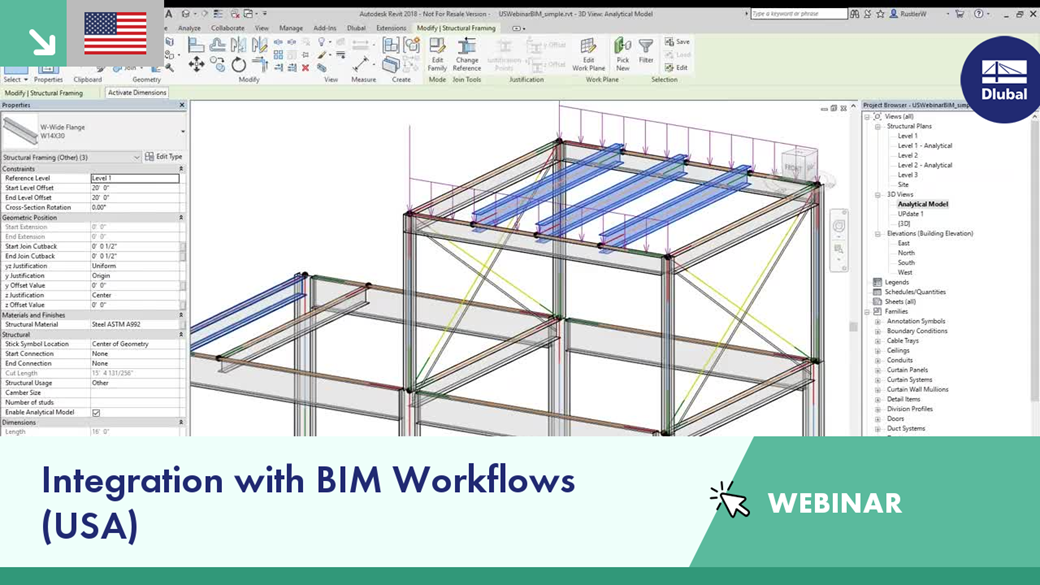
Task: Click Edit in the Selection panel
Action: [677, 68]
